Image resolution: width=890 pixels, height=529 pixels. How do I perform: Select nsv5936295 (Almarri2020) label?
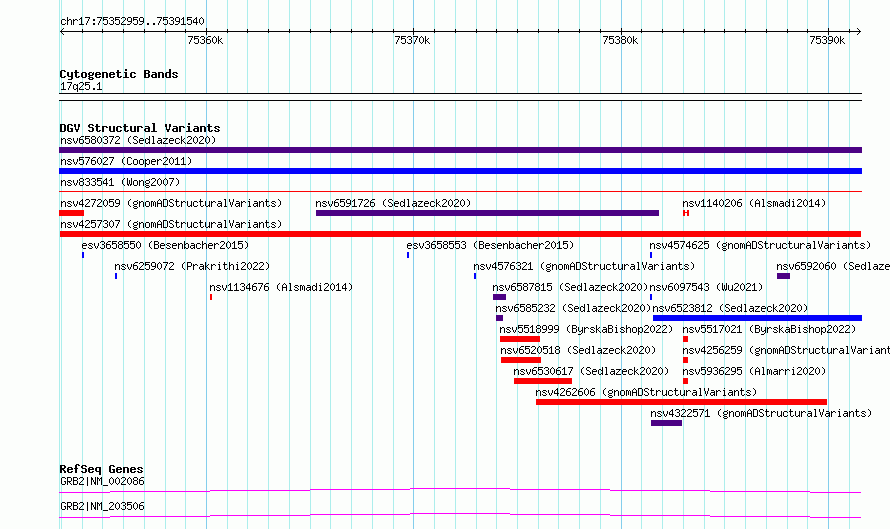tap(754, 371)
